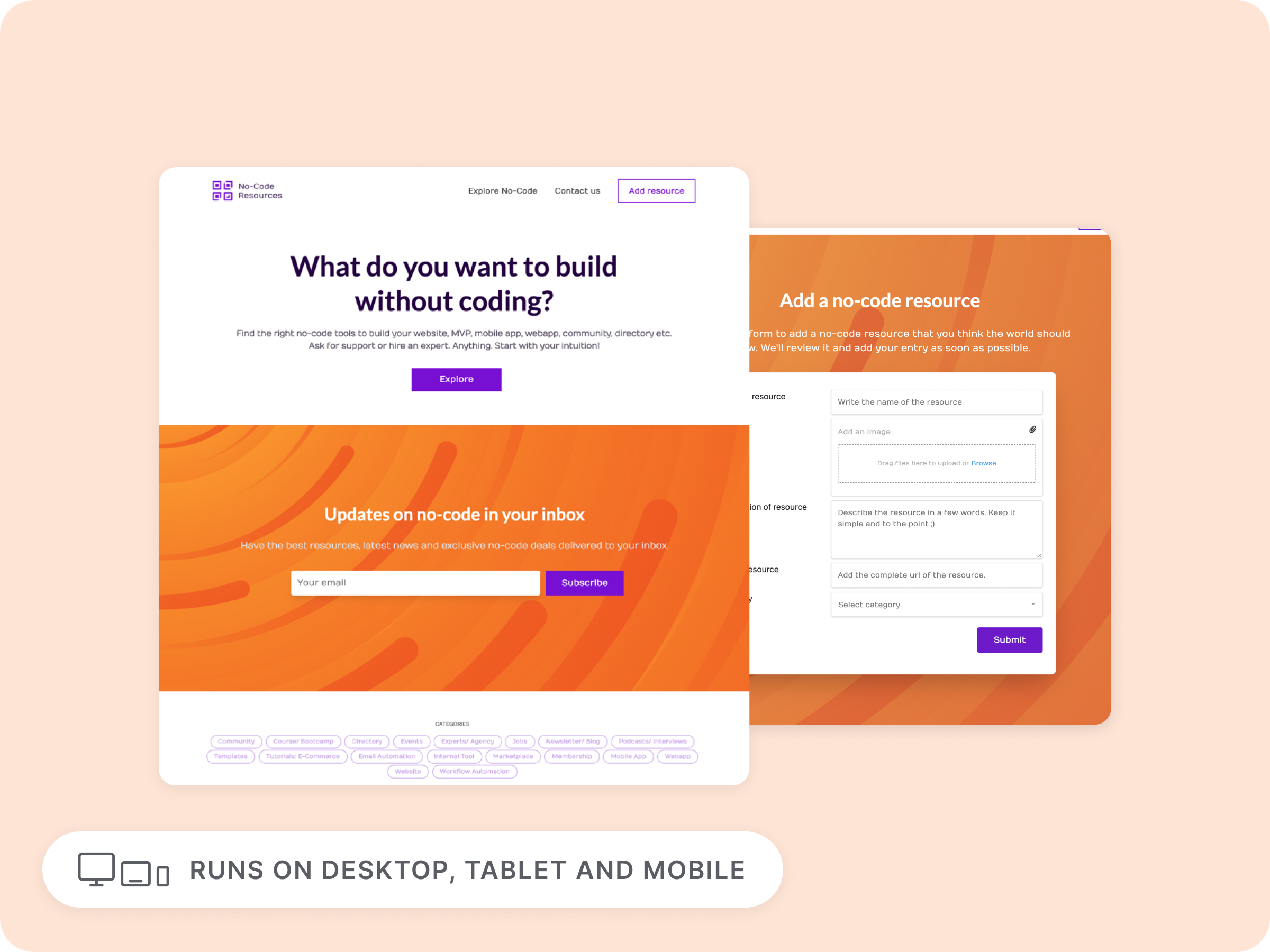Viewport: 1270px width, 952px height.
Task: Click the No-Code Resources logo icon
Action: 222,190
